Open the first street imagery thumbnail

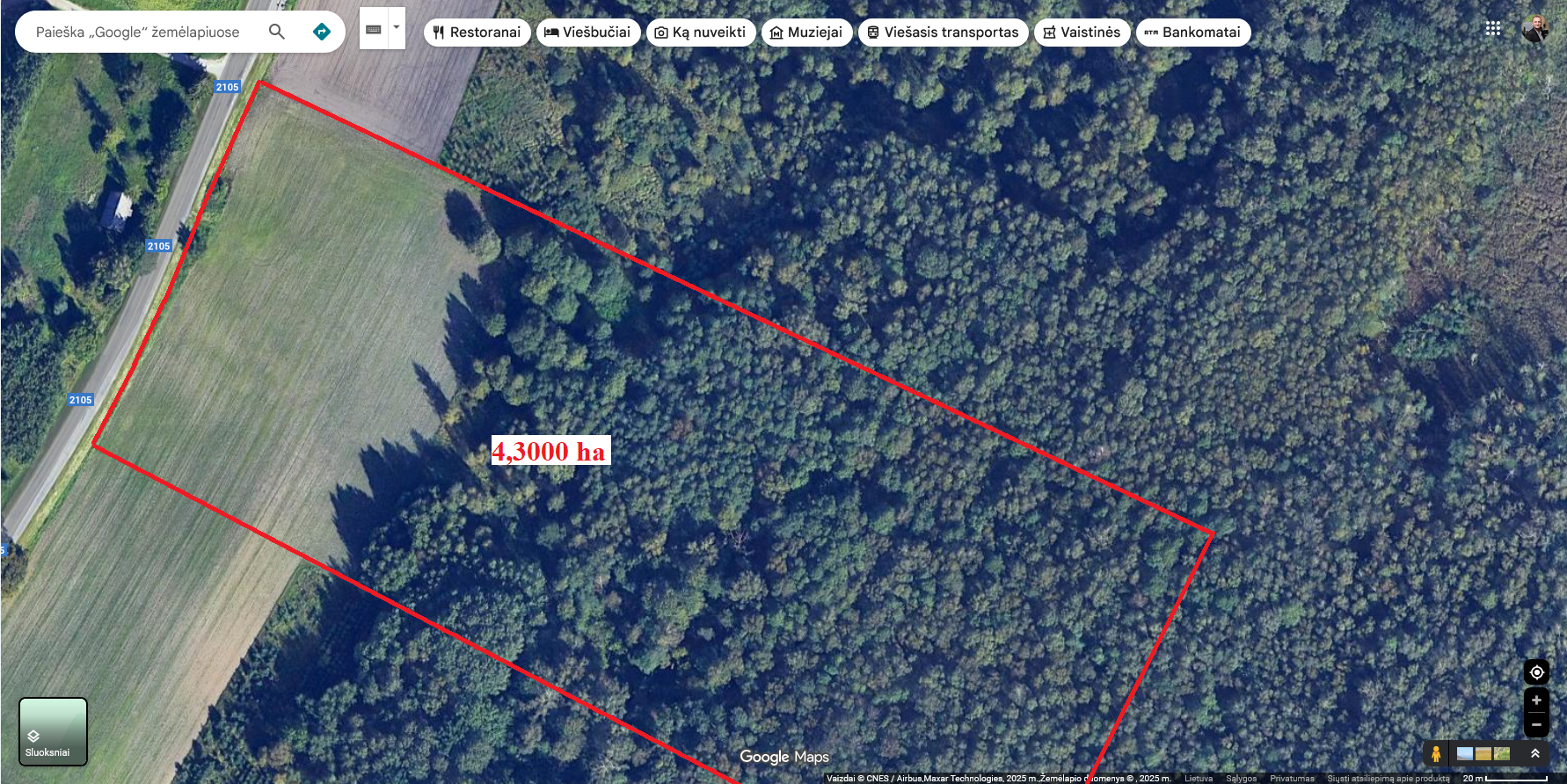1465,753
